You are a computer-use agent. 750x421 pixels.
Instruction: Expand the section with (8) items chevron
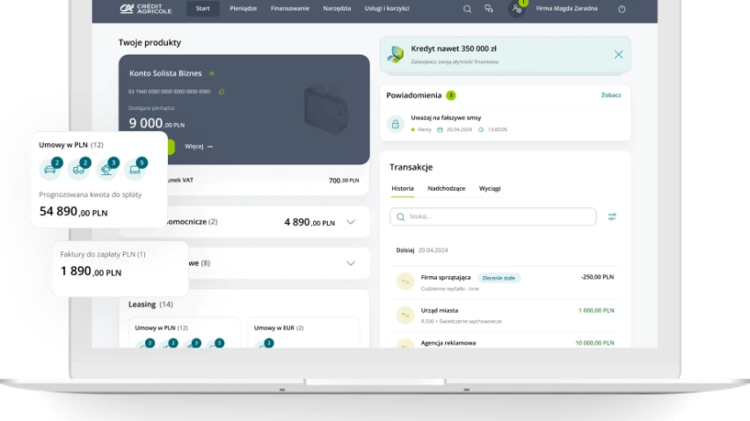pyautogui.click(x=351, y=263)
